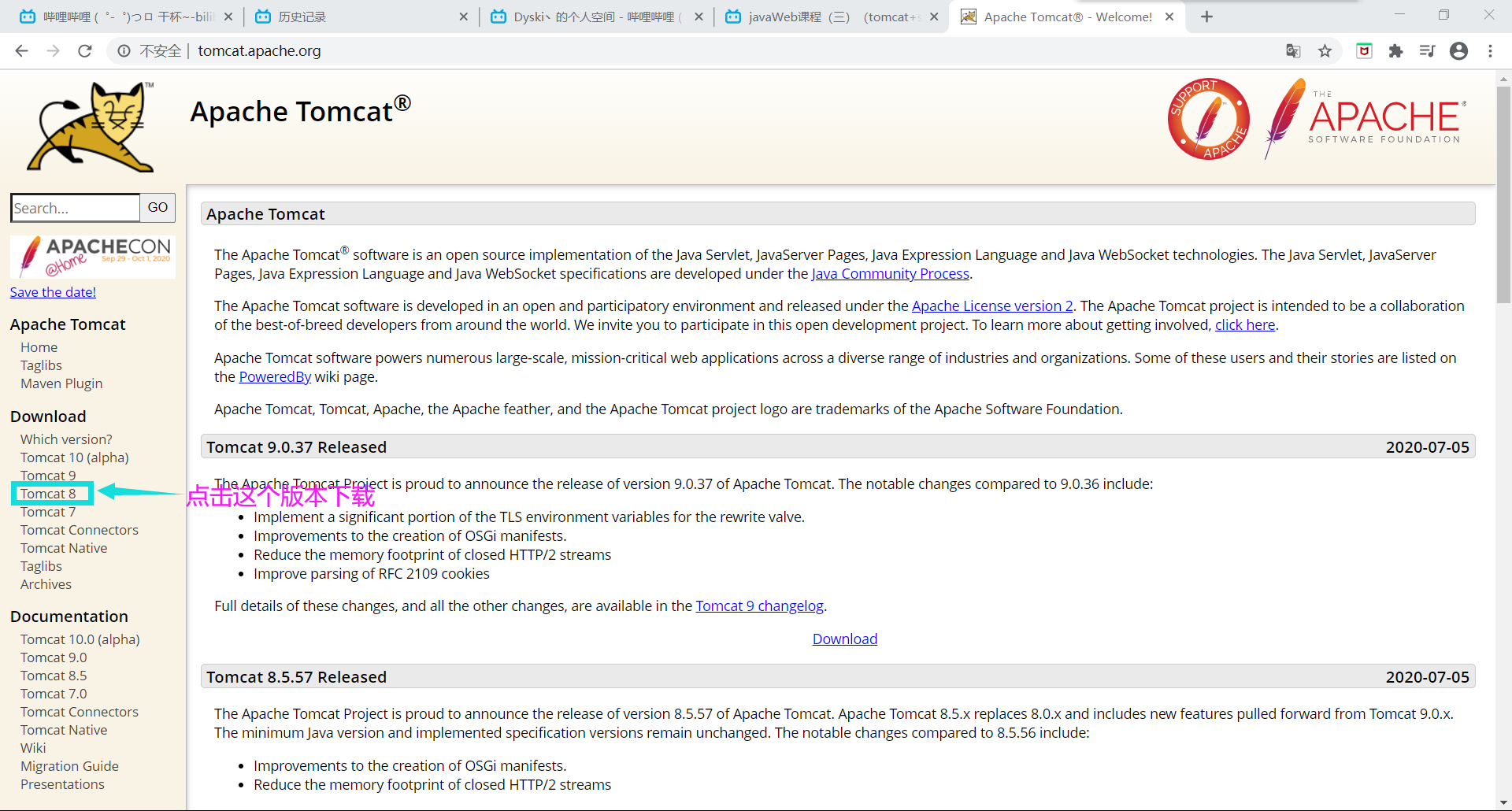Viewport: 1512px width, 811px height.
Task: Open the Extensions puzzle menu
Action: [x=1396, y=51]
